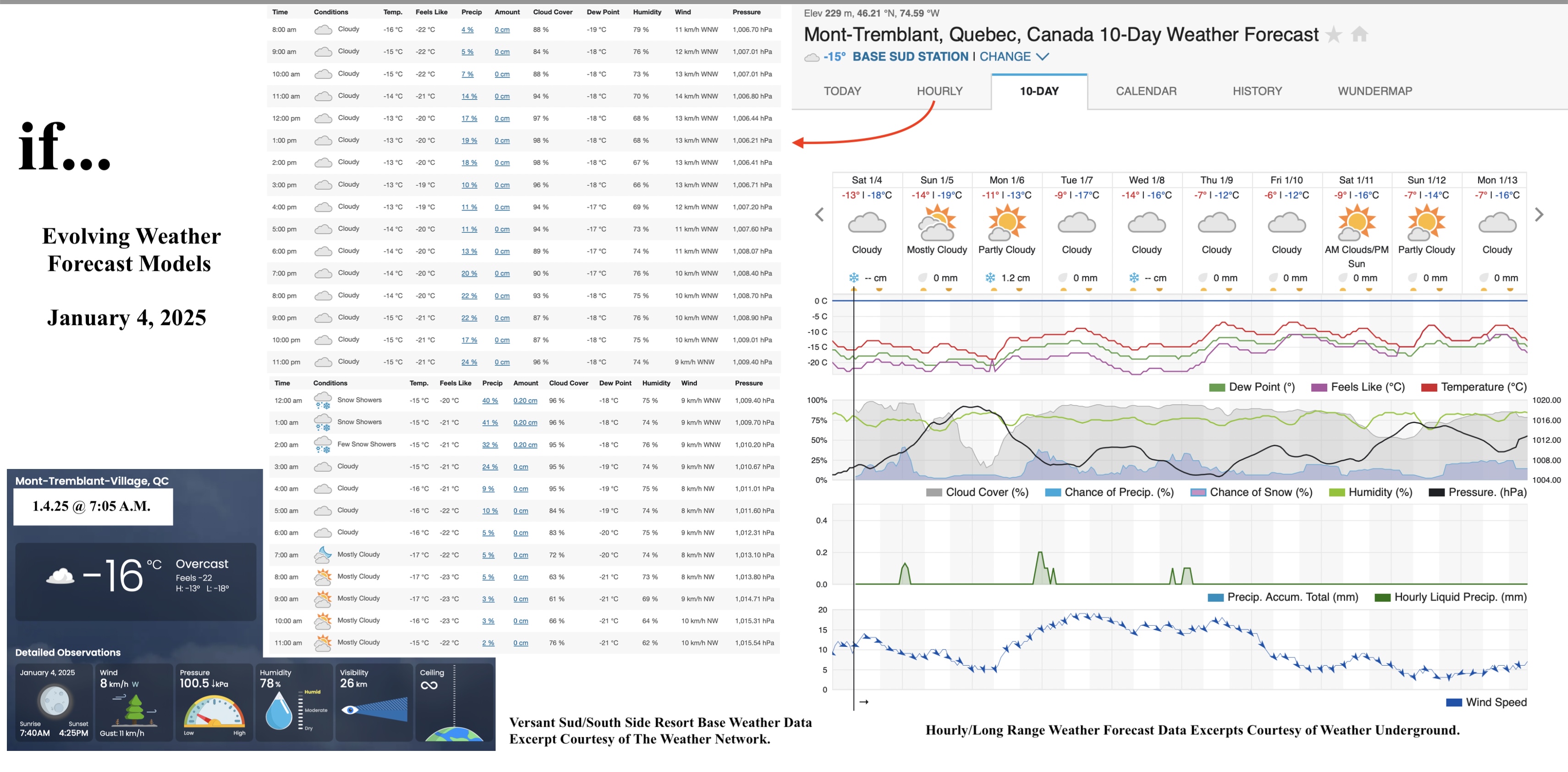
Task: Open the CALENDAR tab
Action: tap(1146, 91)
